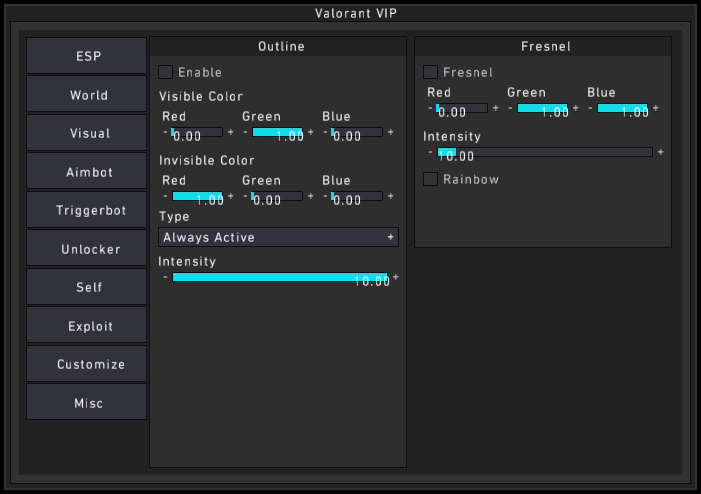This screenshot has height=494, width=701.
Task: Click plus next to Invisible Color Blue
Action: point(391,196)
